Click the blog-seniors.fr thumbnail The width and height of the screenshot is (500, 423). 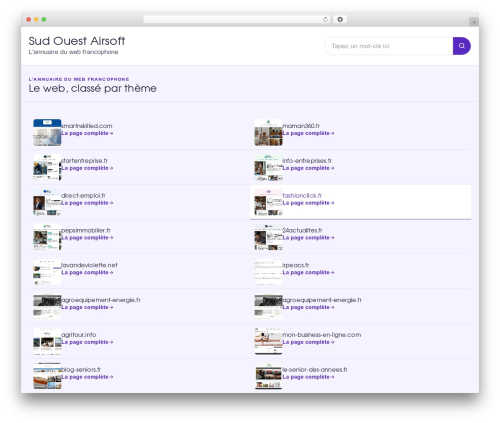(47, 376)
